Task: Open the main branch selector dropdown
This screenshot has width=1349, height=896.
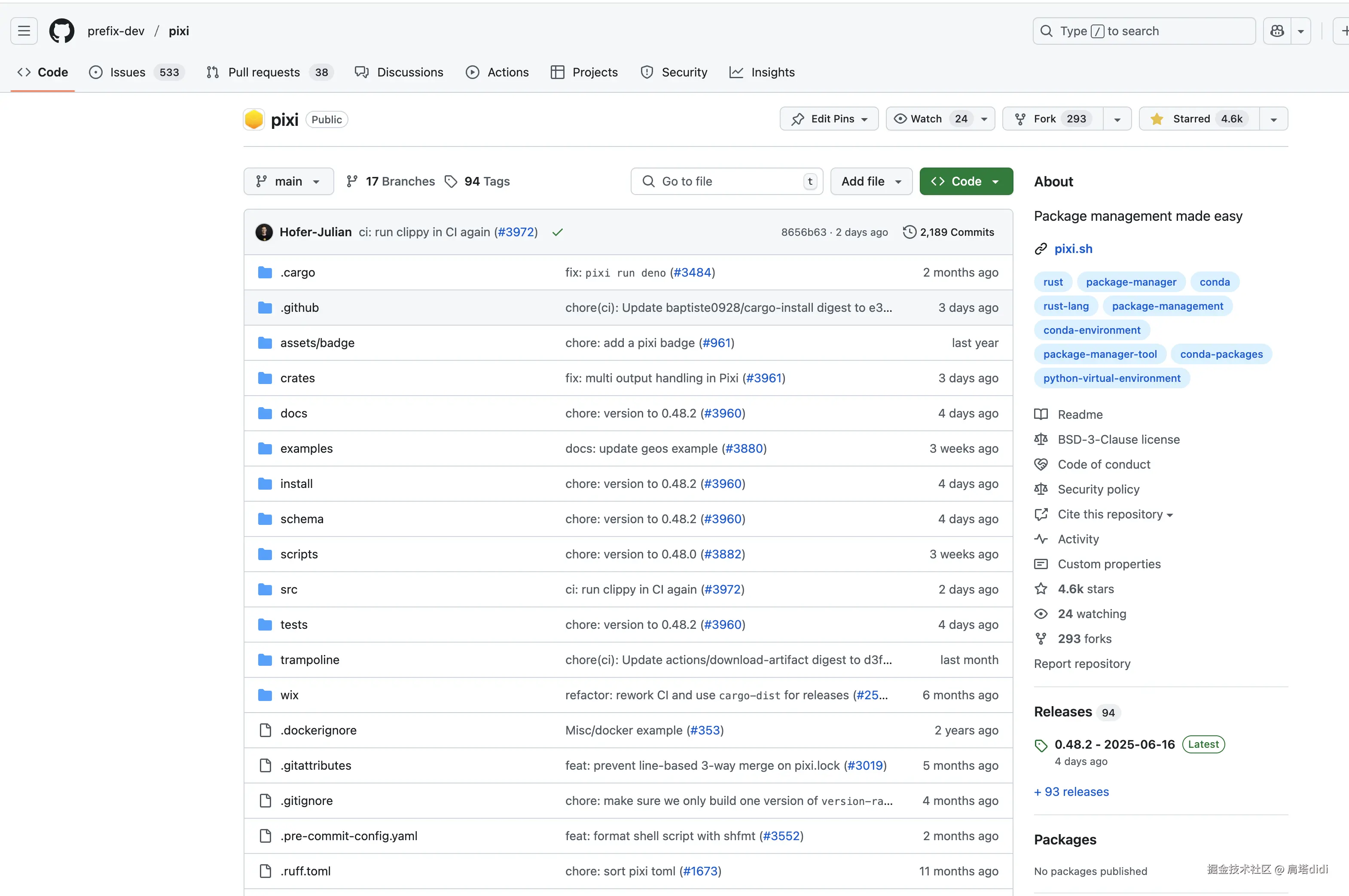Action: (289, 182)
